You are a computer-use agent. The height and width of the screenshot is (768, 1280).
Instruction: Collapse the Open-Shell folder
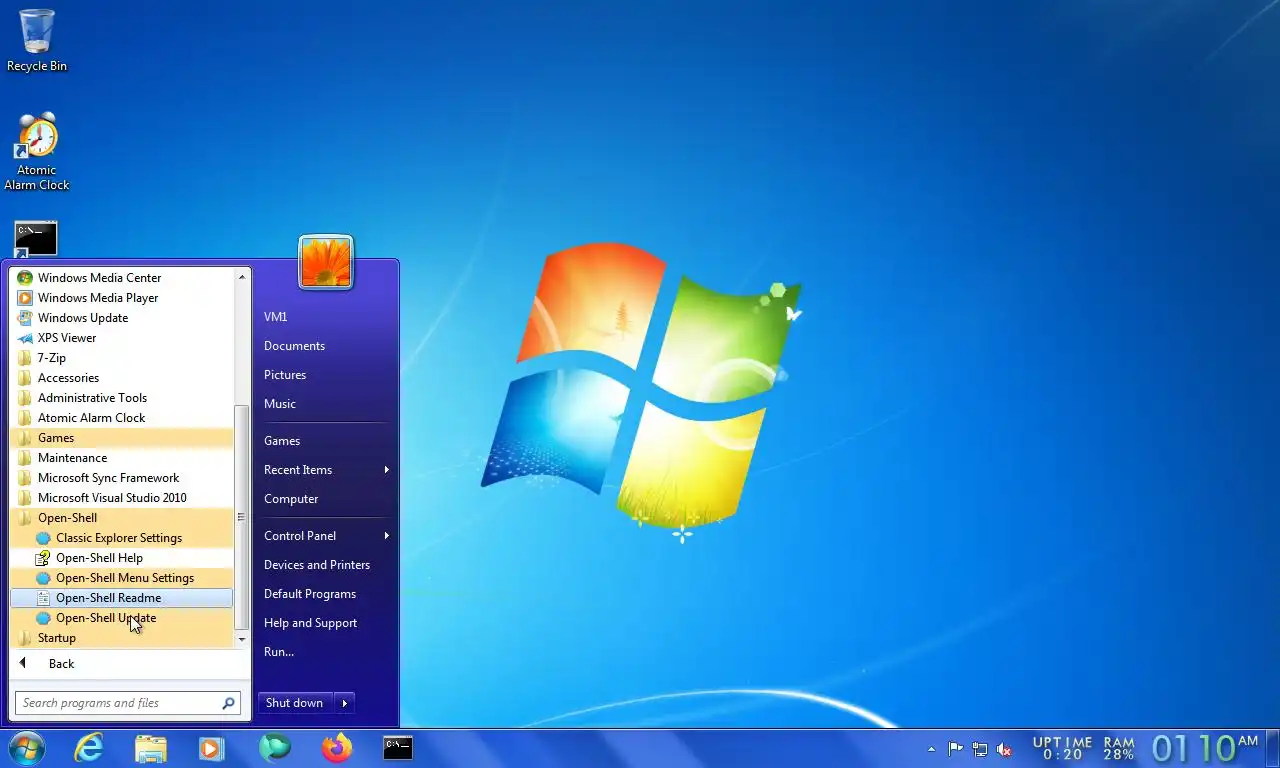(121, 518)
